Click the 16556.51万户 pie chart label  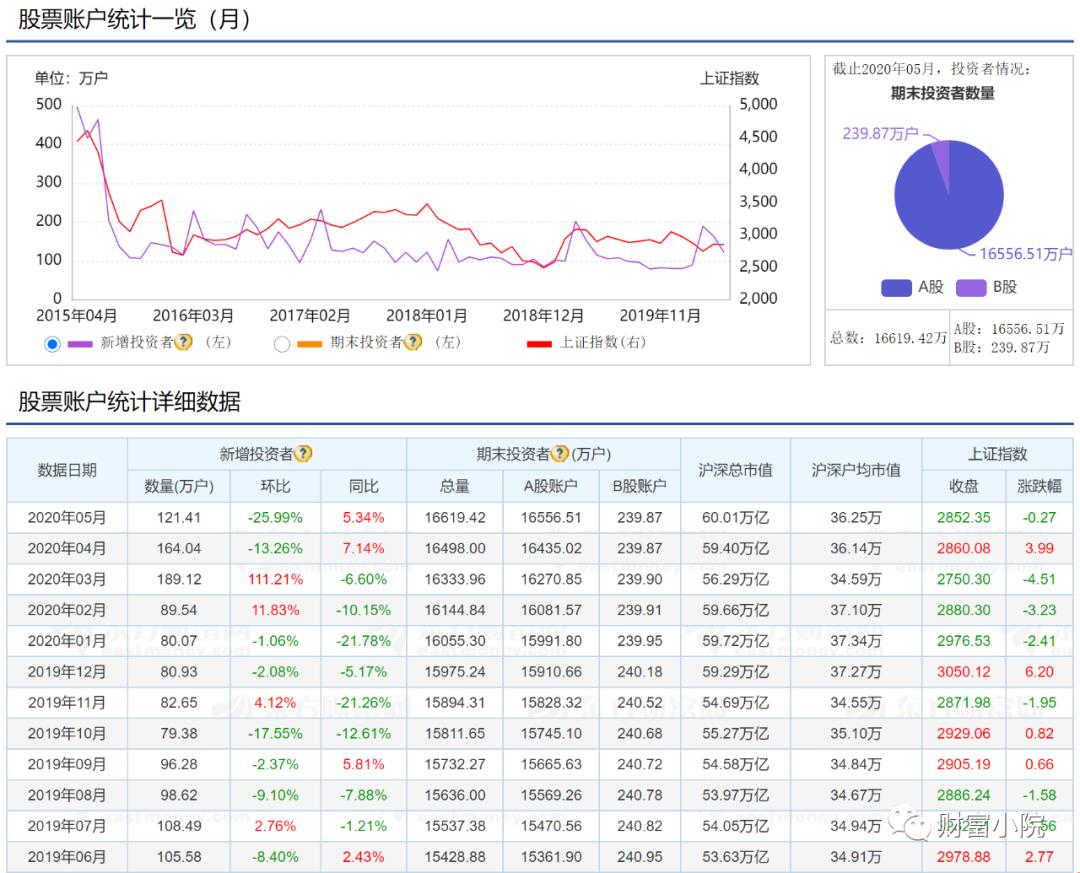1026,253
